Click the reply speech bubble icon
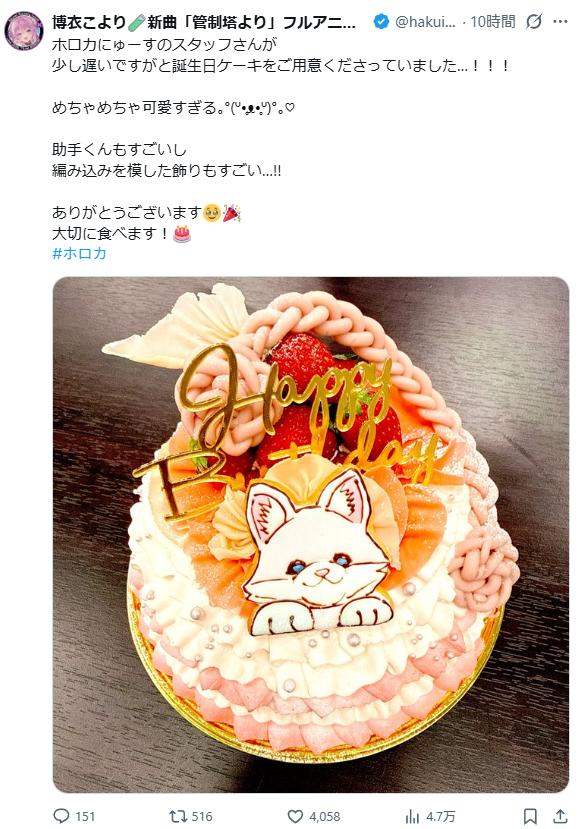This screenshot has height=829, width=585. click(x=62, y=816)
